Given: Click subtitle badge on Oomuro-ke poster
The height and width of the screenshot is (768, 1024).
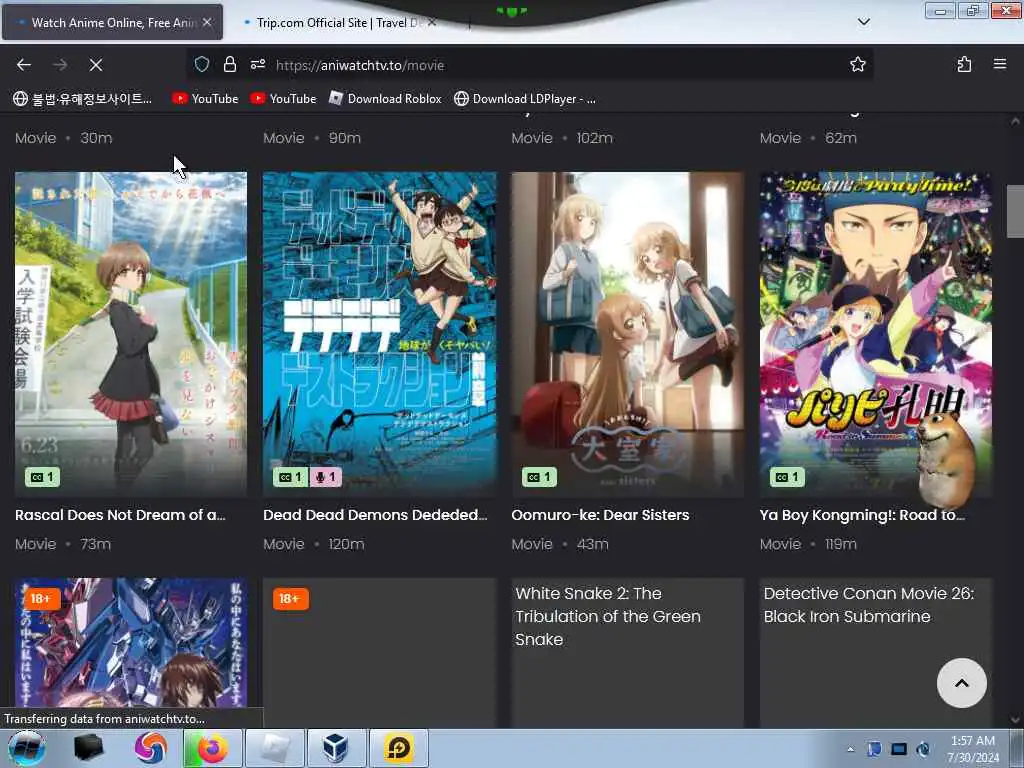Looking at the screenshot, I should [x=539, y=477].
